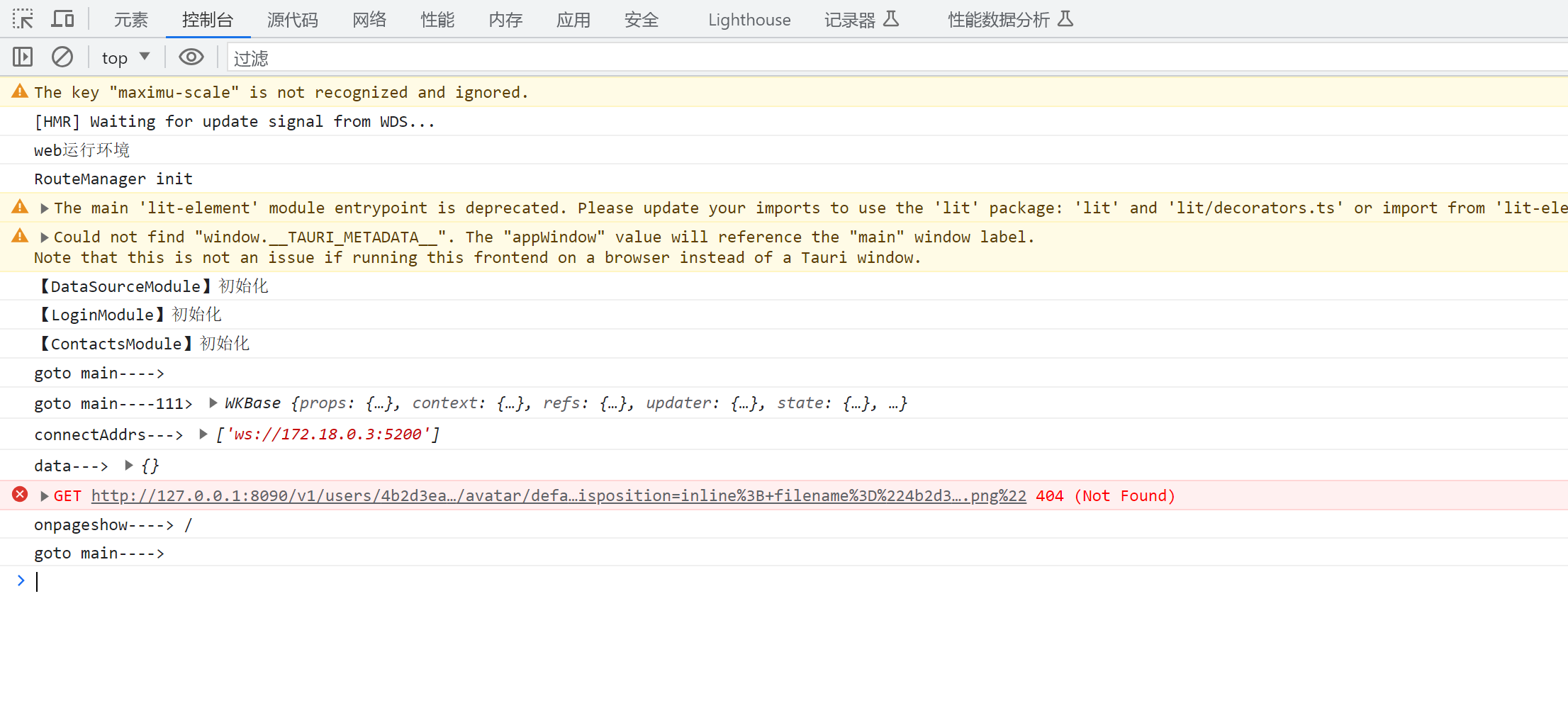Select the inspect element picker tool

tap(22, 19)
